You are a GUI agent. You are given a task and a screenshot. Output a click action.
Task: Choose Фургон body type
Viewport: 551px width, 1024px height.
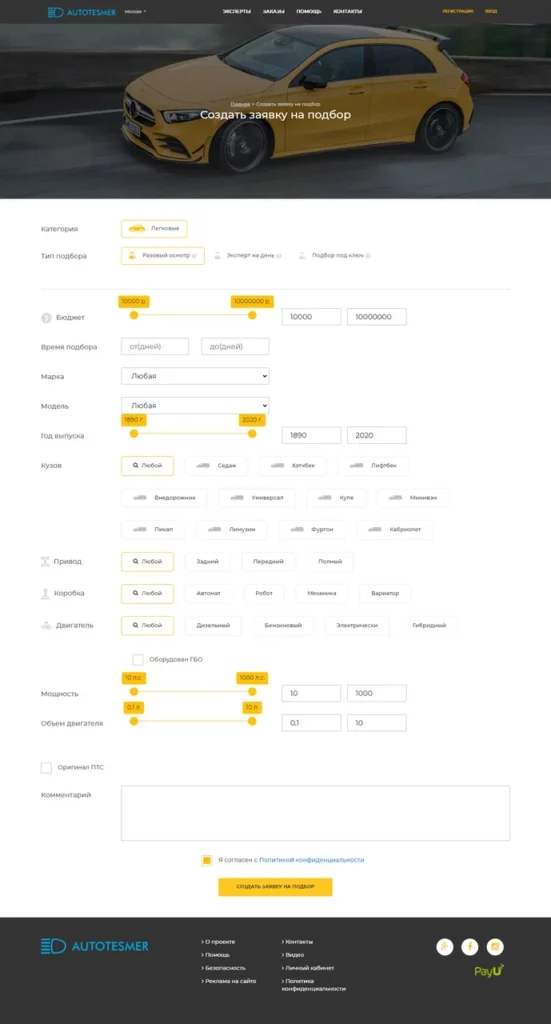pyautogui.click(x=311, y=530)
